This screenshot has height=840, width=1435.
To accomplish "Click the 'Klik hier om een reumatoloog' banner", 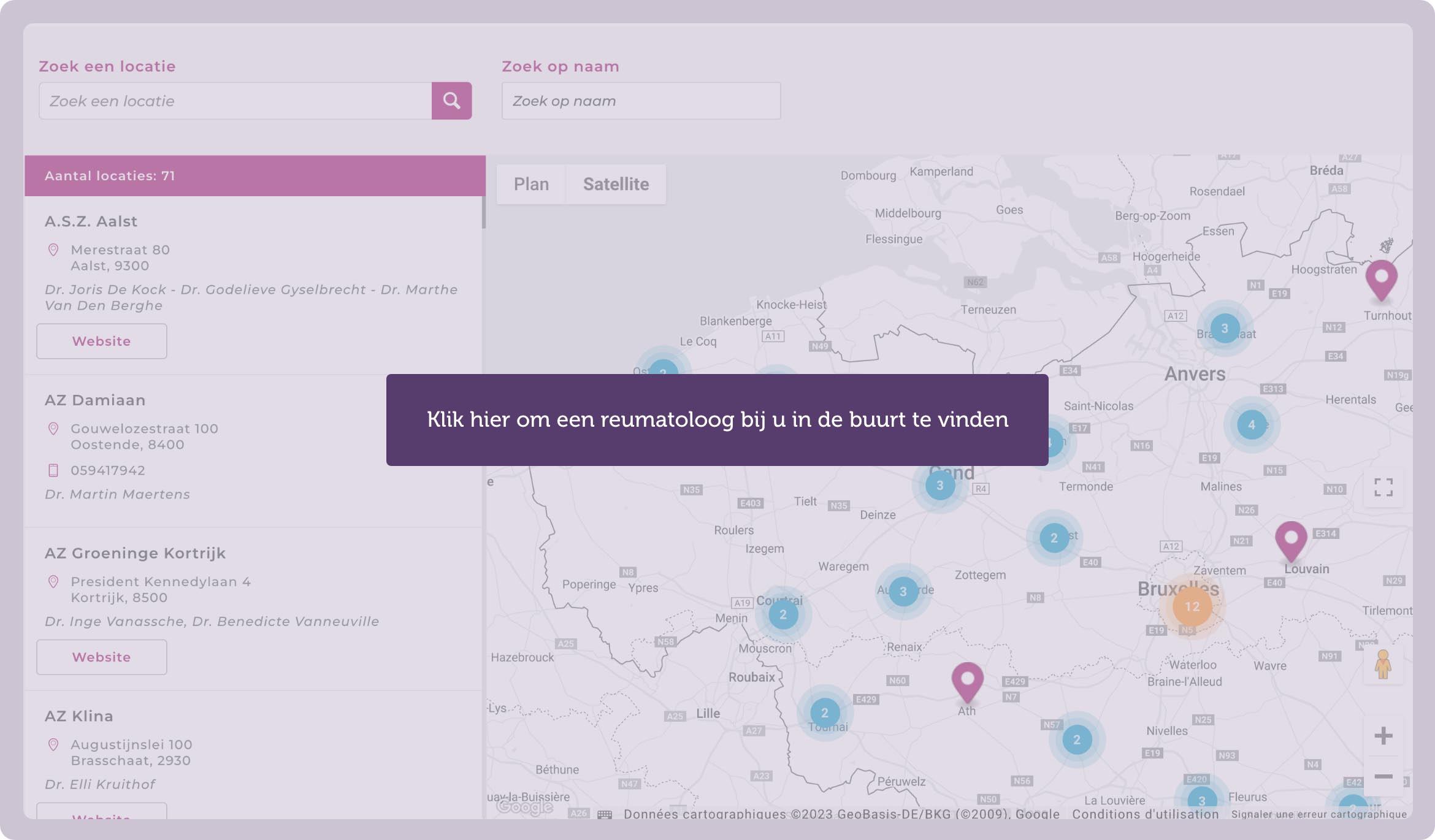I will click(717, 420).
